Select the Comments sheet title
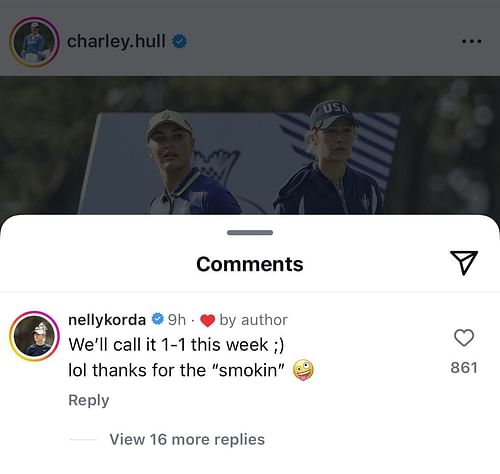The width and height of the screenshot is (500, 474). pyautogui.click(x=250, y=264)
